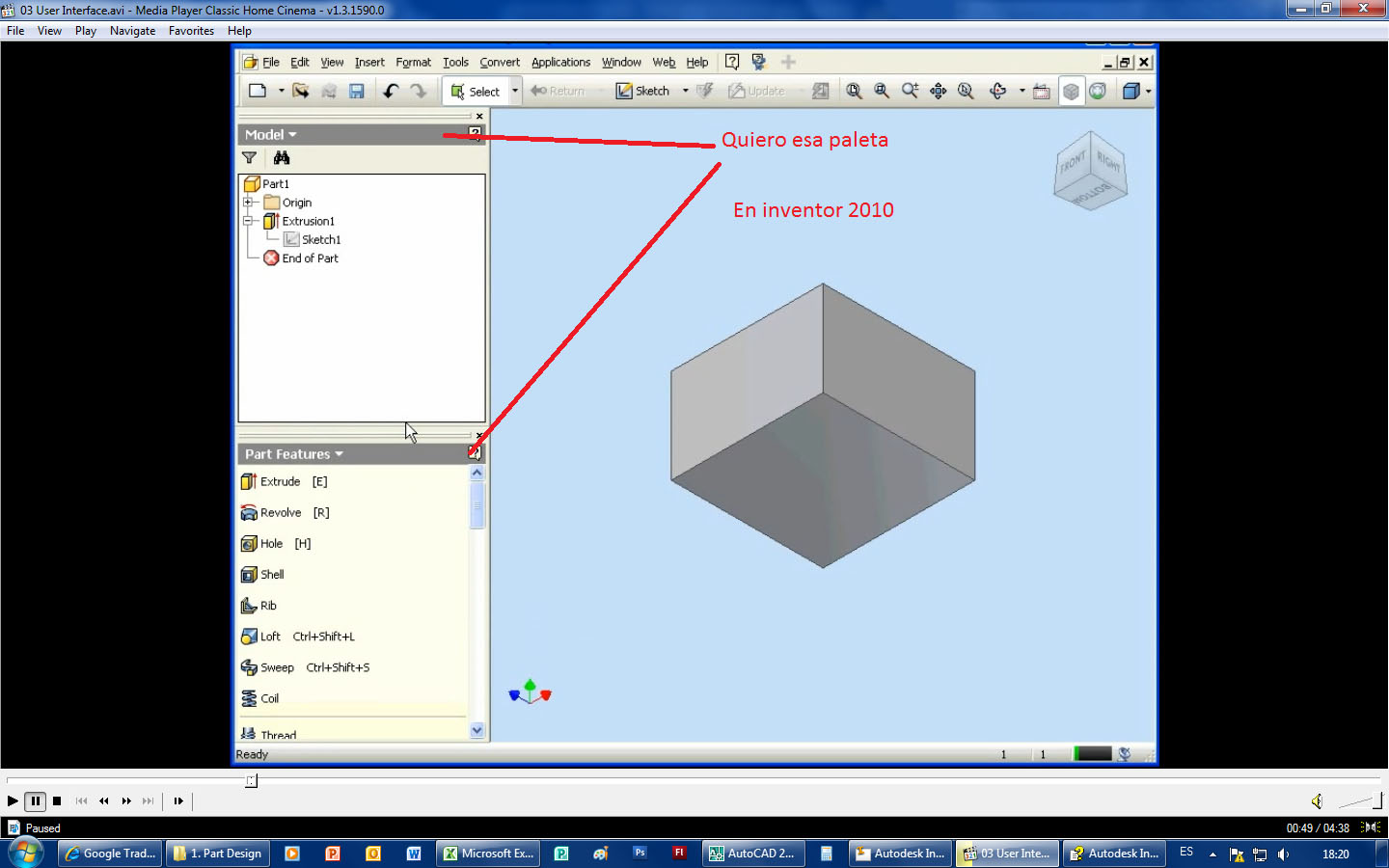Open AutoCAD taskbar button

click(752, 854)
